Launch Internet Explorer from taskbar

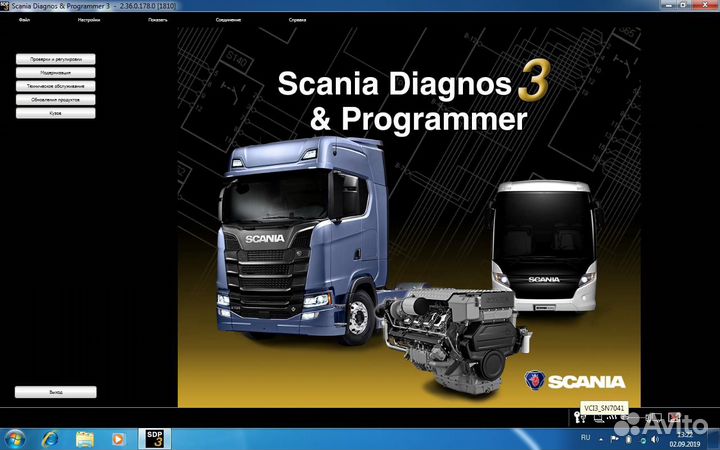(x=50, y=439)
